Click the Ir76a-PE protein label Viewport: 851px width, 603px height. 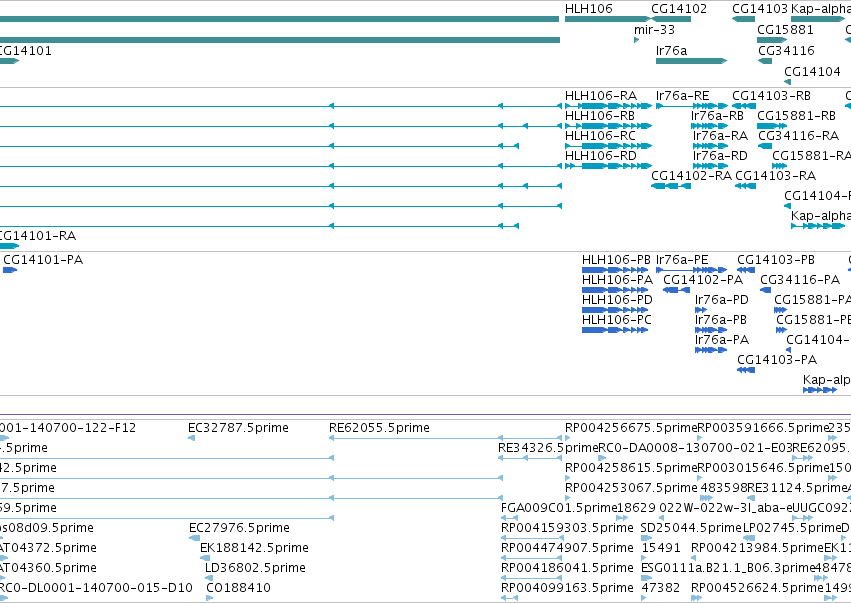point(682,260)
